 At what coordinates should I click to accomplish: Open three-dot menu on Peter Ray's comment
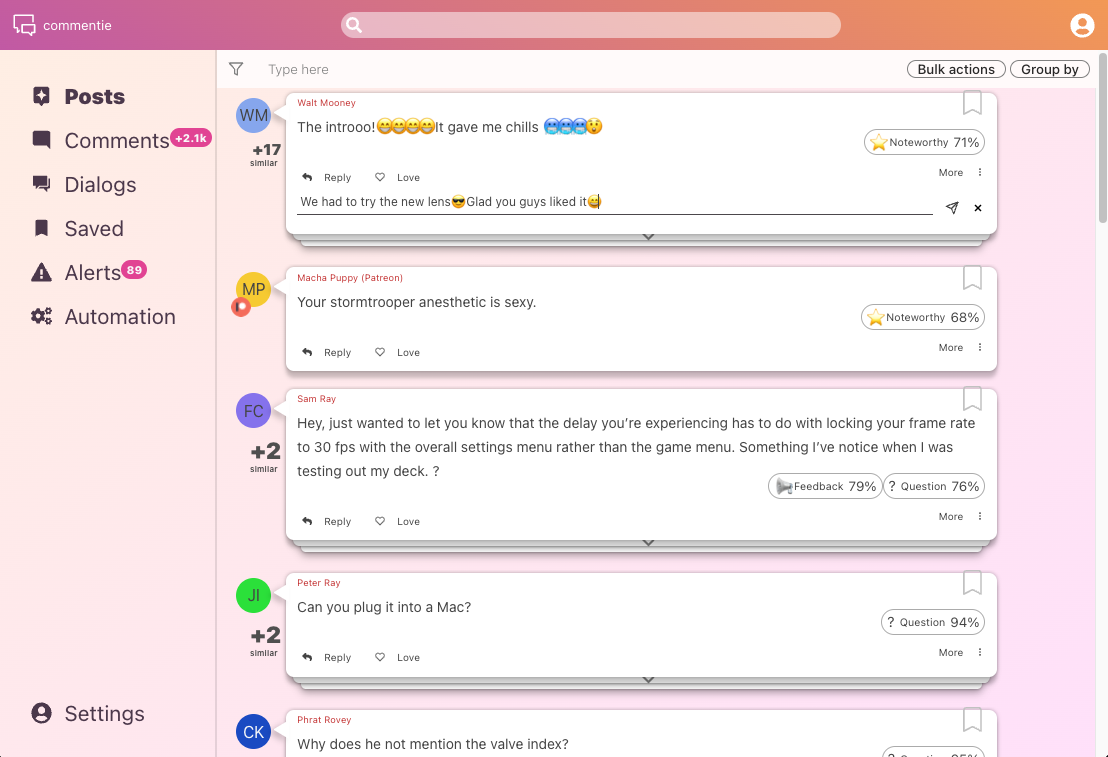[x=979, y=652]
